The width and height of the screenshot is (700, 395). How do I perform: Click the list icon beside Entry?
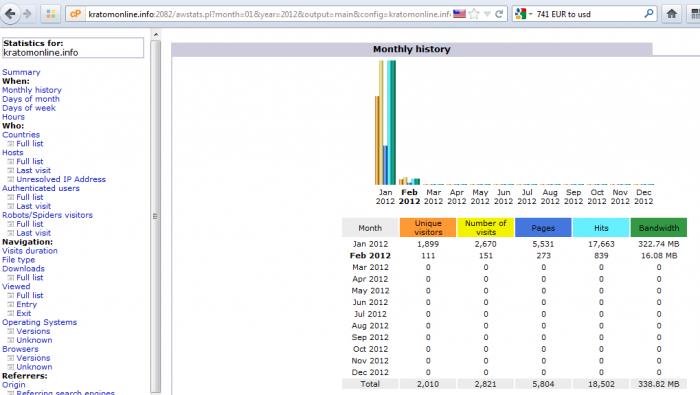(11, 304)
